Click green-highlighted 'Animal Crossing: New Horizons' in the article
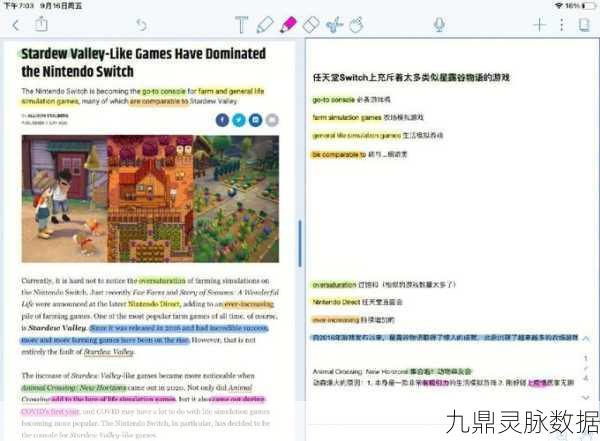 coord(74,387)
